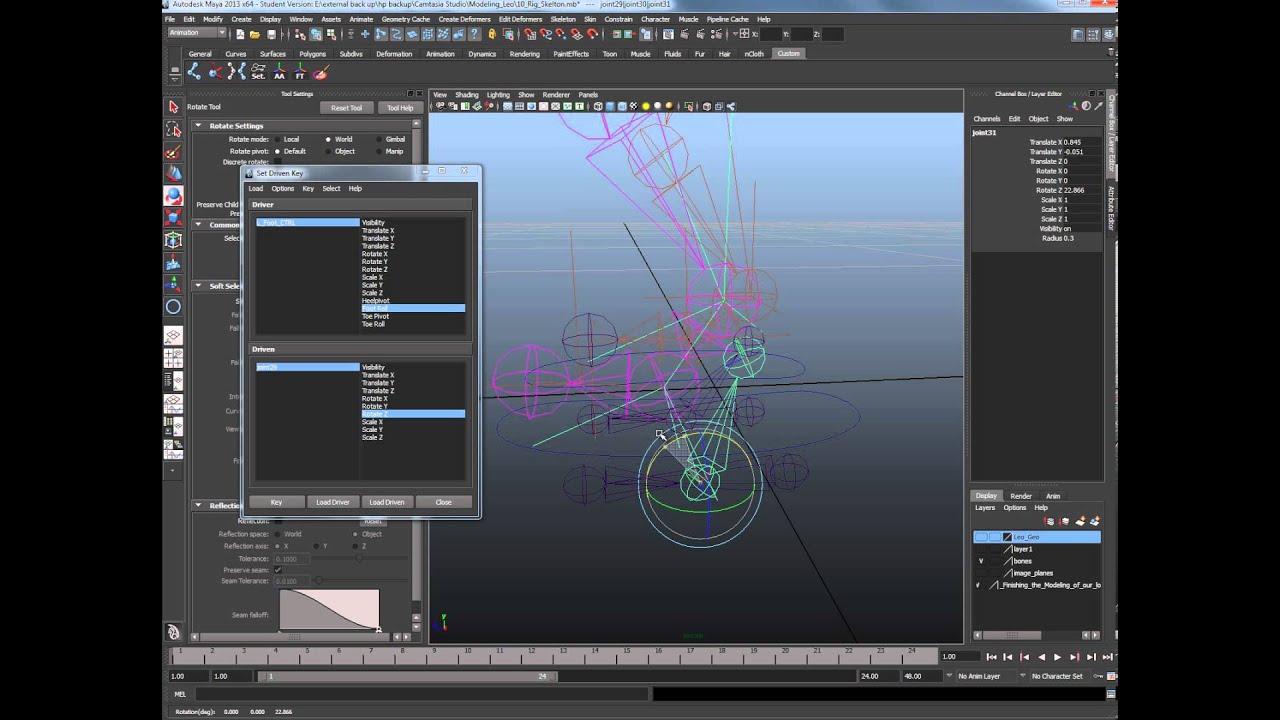Click the Load Driven button

pyautogui.click(x=386, y=502)
